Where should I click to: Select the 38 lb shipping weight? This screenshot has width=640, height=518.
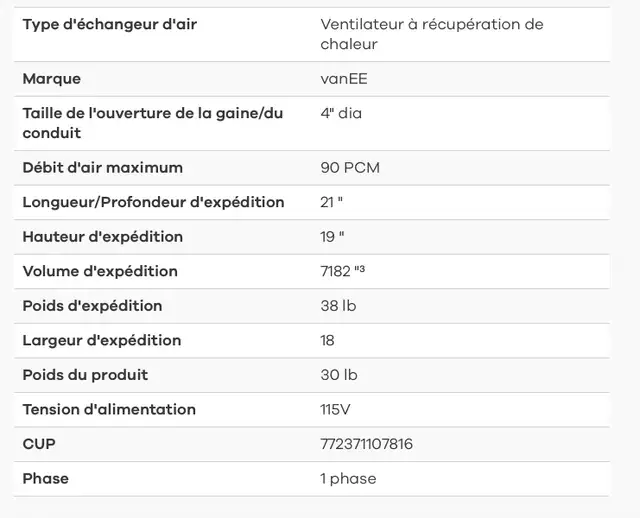point(338,306)
